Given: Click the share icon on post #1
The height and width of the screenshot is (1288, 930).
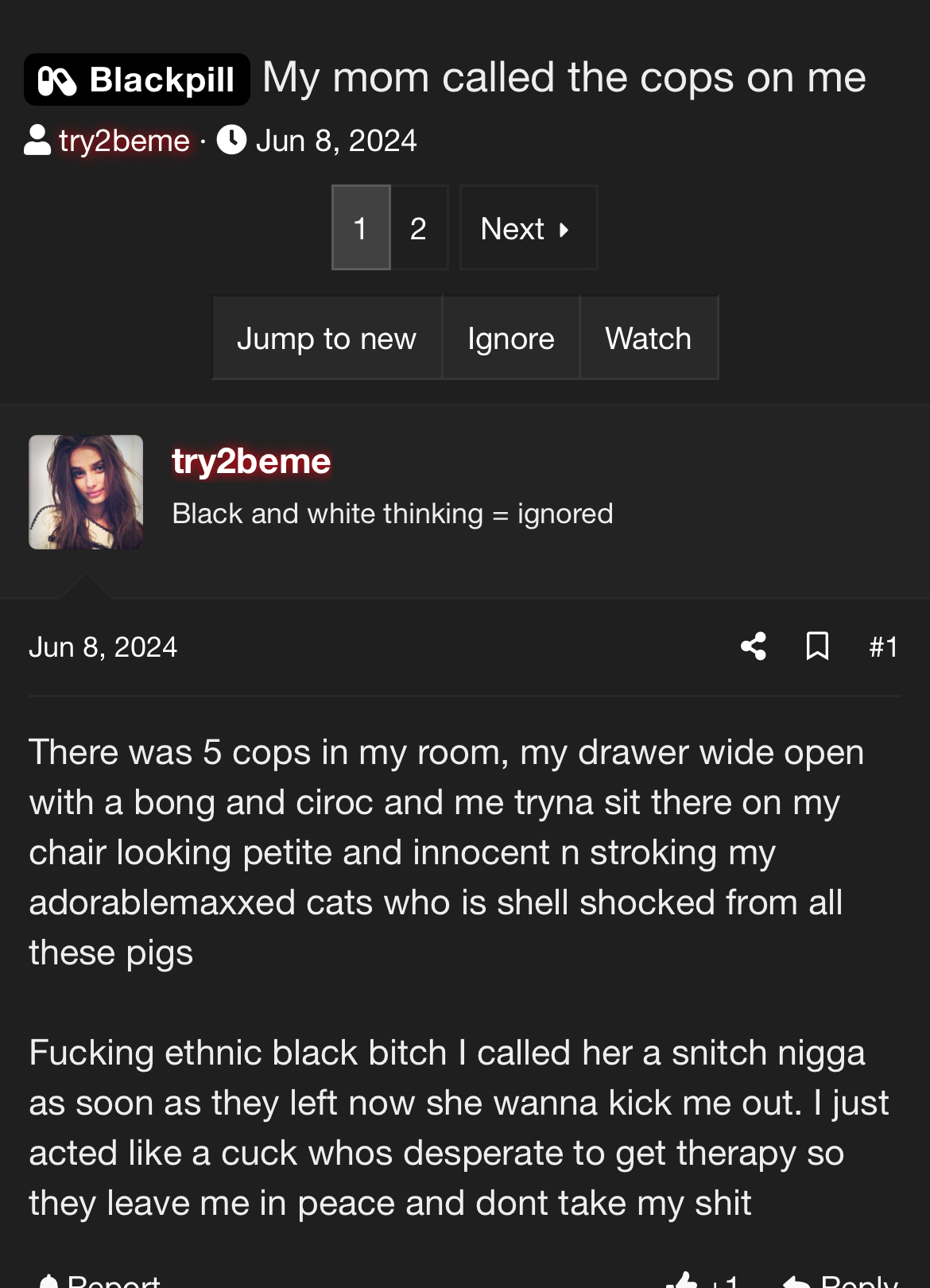Looking at the screenshot, I should (754, 646).
